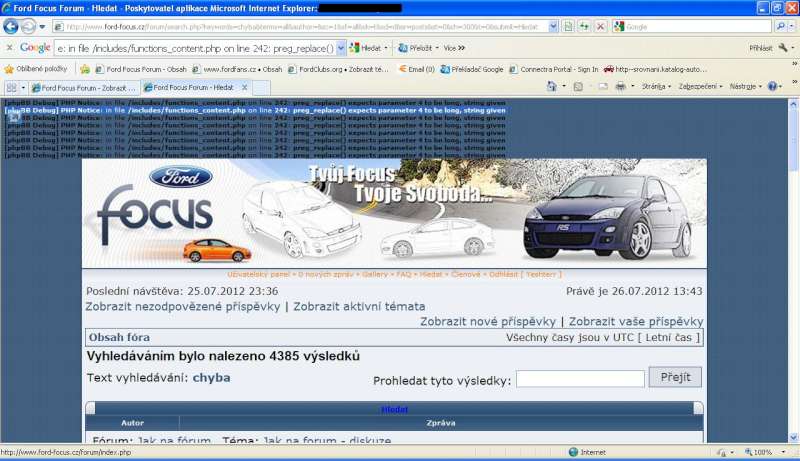Open the Nástroje dropdown menu
The image size is (800, 461).
coord(745,87)
